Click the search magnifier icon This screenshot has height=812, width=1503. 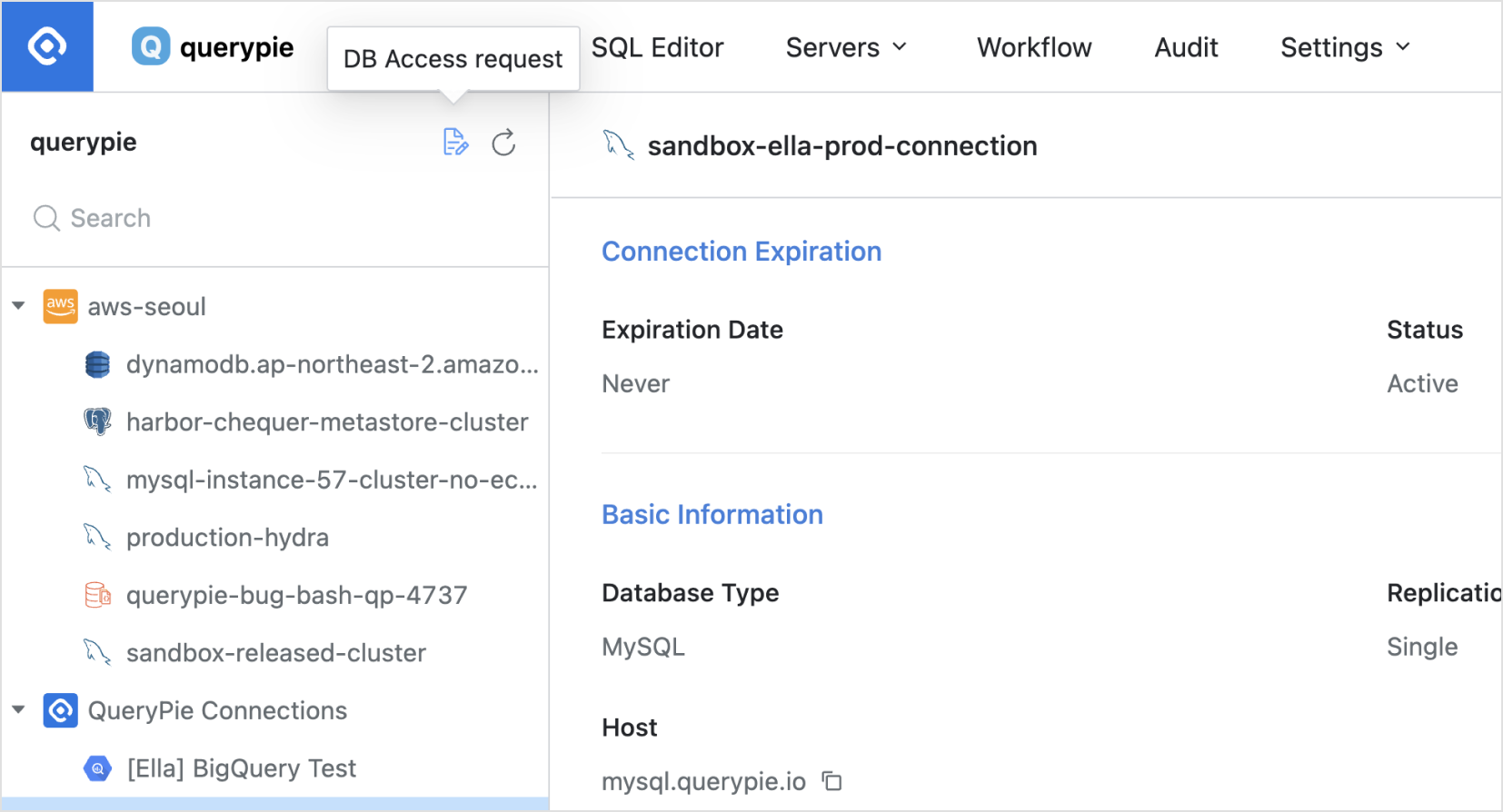[46, 218]
